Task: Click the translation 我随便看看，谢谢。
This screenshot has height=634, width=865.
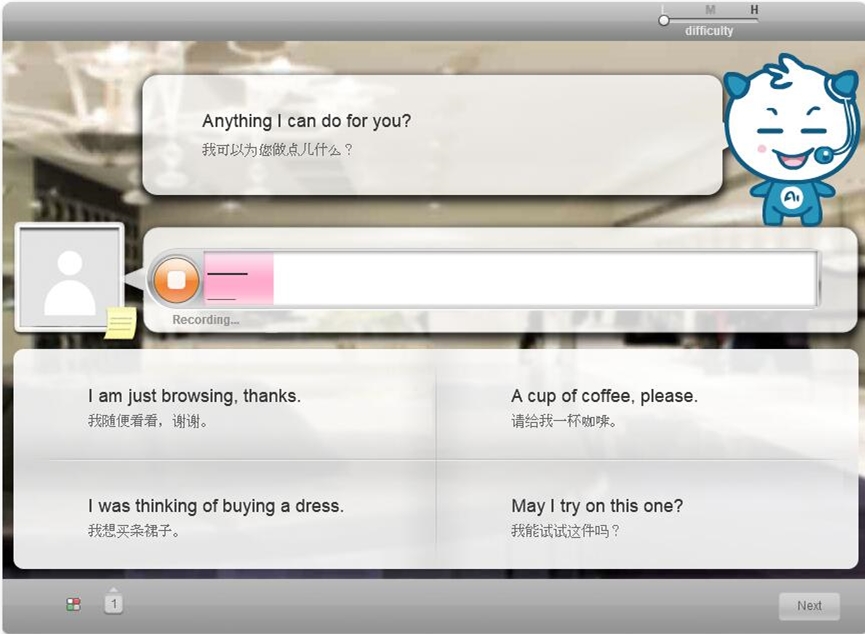Action: tap(148, 421)
